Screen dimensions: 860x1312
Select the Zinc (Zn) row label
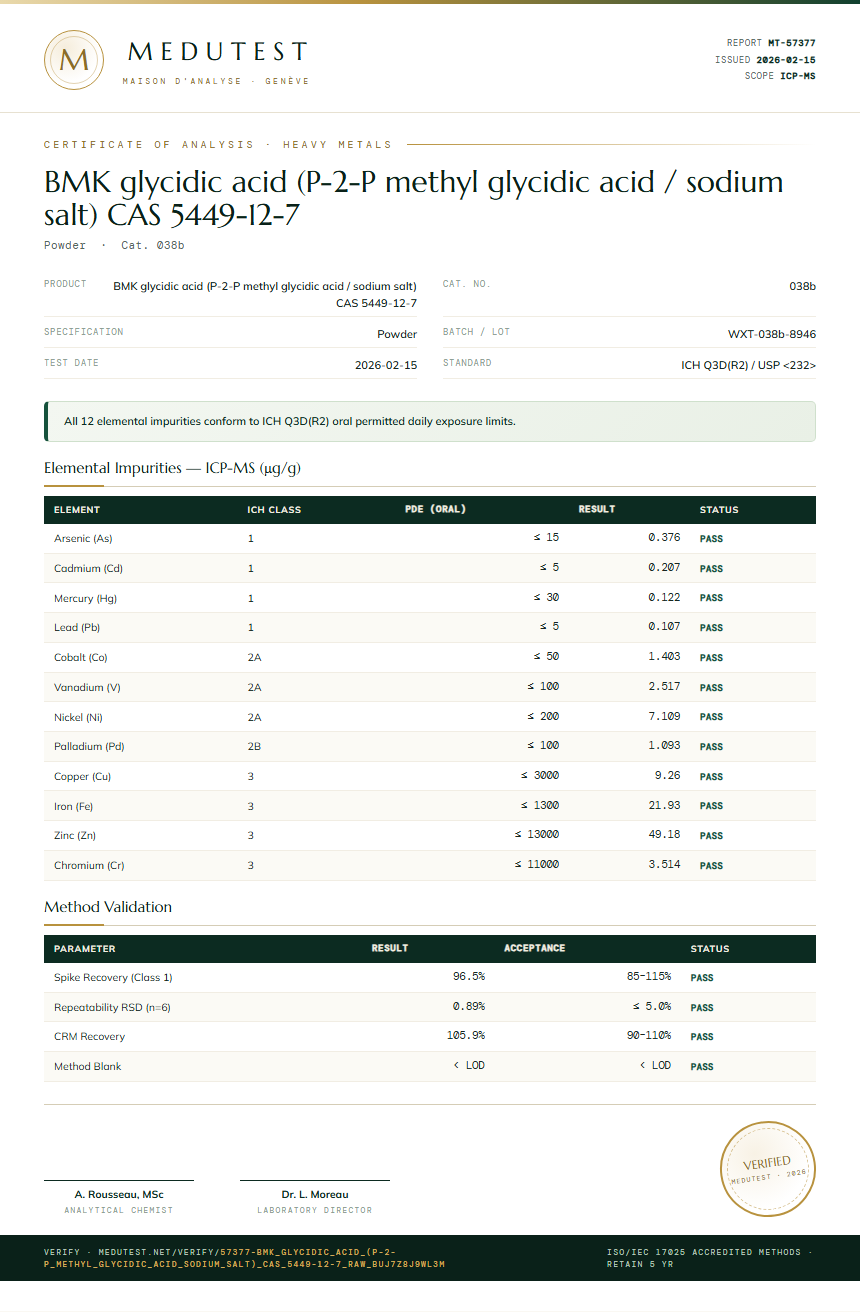(x=75, y=836)
